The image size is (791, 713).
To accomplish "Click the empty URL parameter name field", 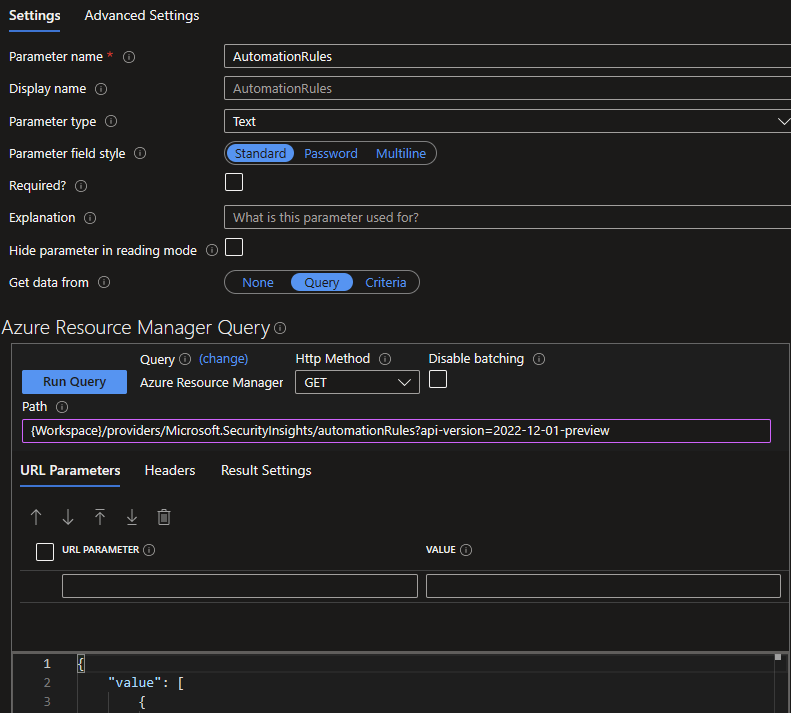I will pyautogui.click(x=240, y=586).
